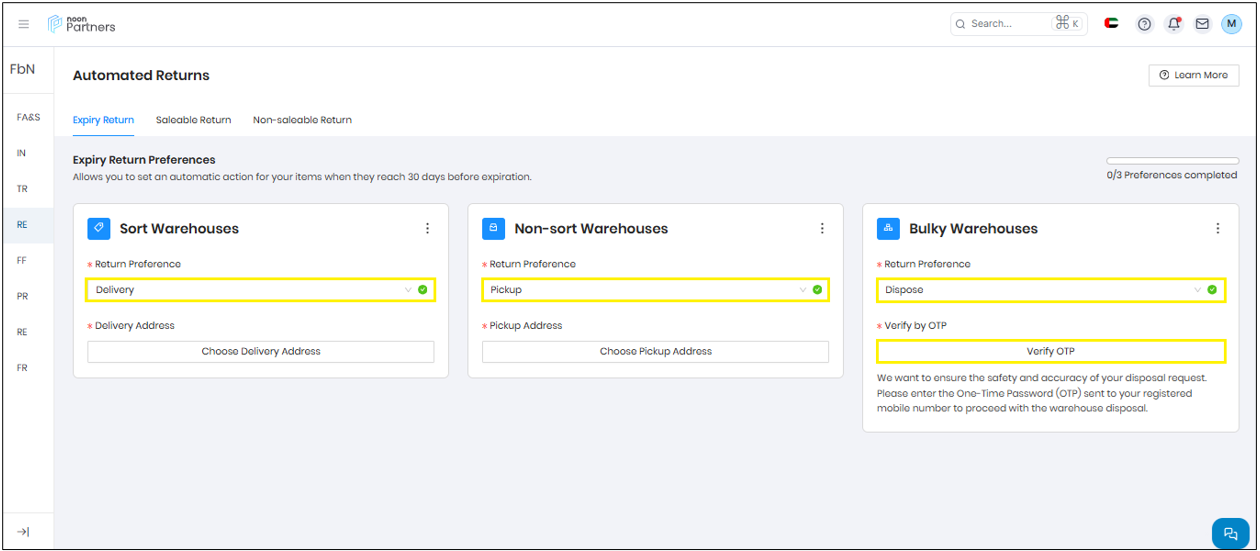
Task: Open the user profile avatar M
Action: (x=1231, y=24)
